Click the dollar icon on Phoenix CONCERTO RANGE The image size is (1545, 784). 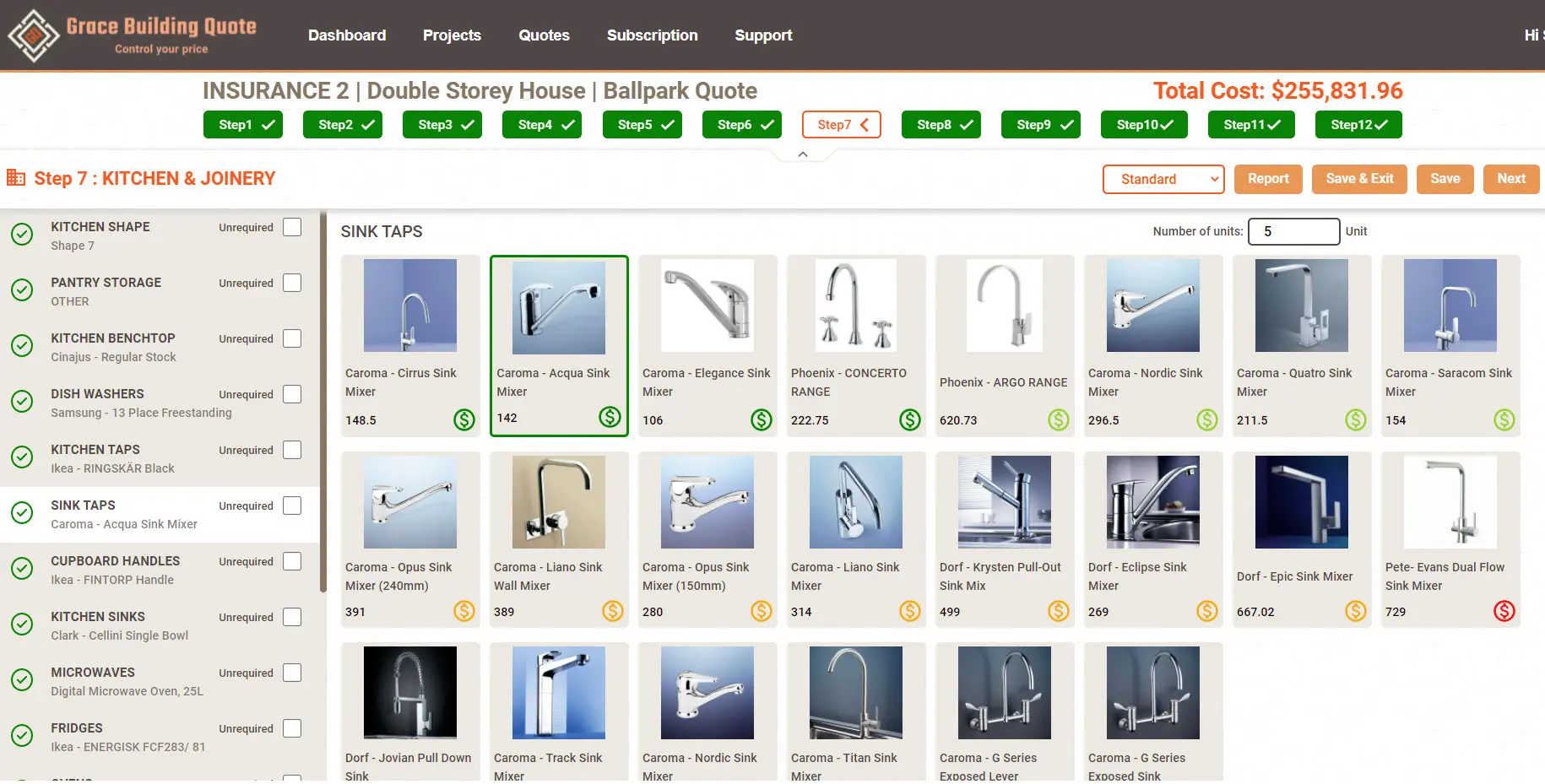tap(909, 419)
